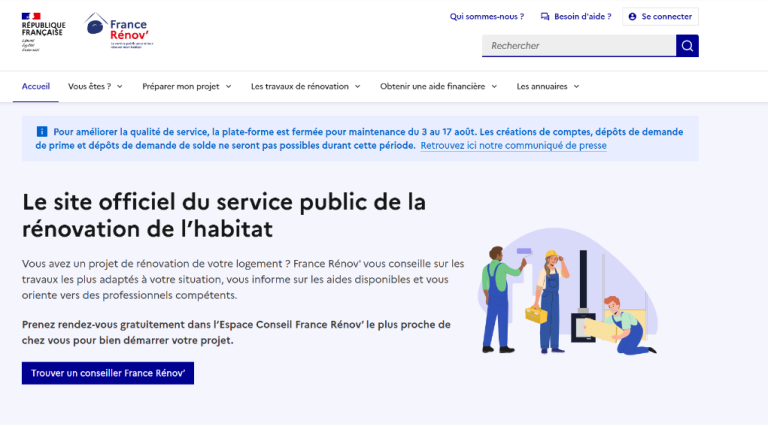Image resolution: width=768 pixels, height=426 pixels.
Task: Click the search magnifier button
Action: point(687,46)
